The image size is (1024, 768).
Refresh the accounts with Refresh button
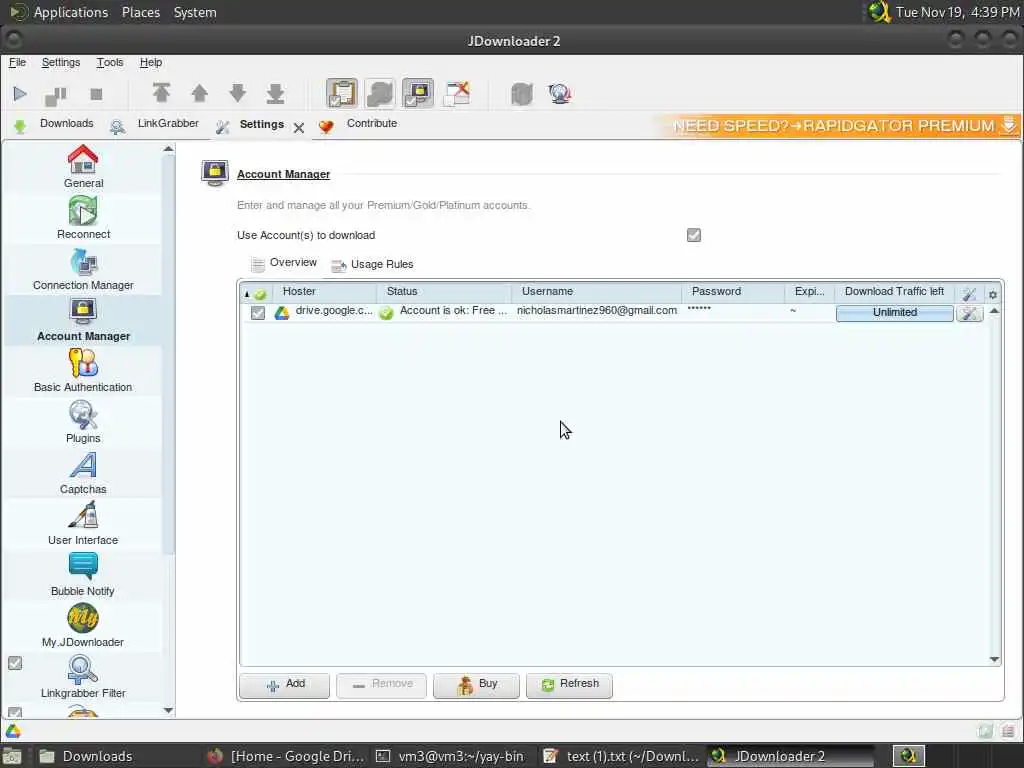click(569, 685)
